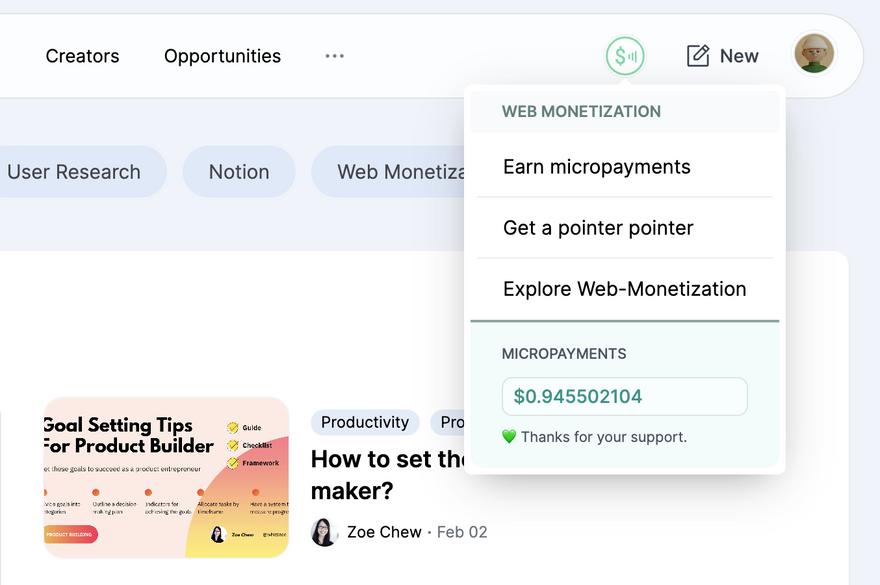Click Zoe Chew's author avatar
The height and width of the screenshot is (585, 880).
pyautogui.click(x=324, y=532)
